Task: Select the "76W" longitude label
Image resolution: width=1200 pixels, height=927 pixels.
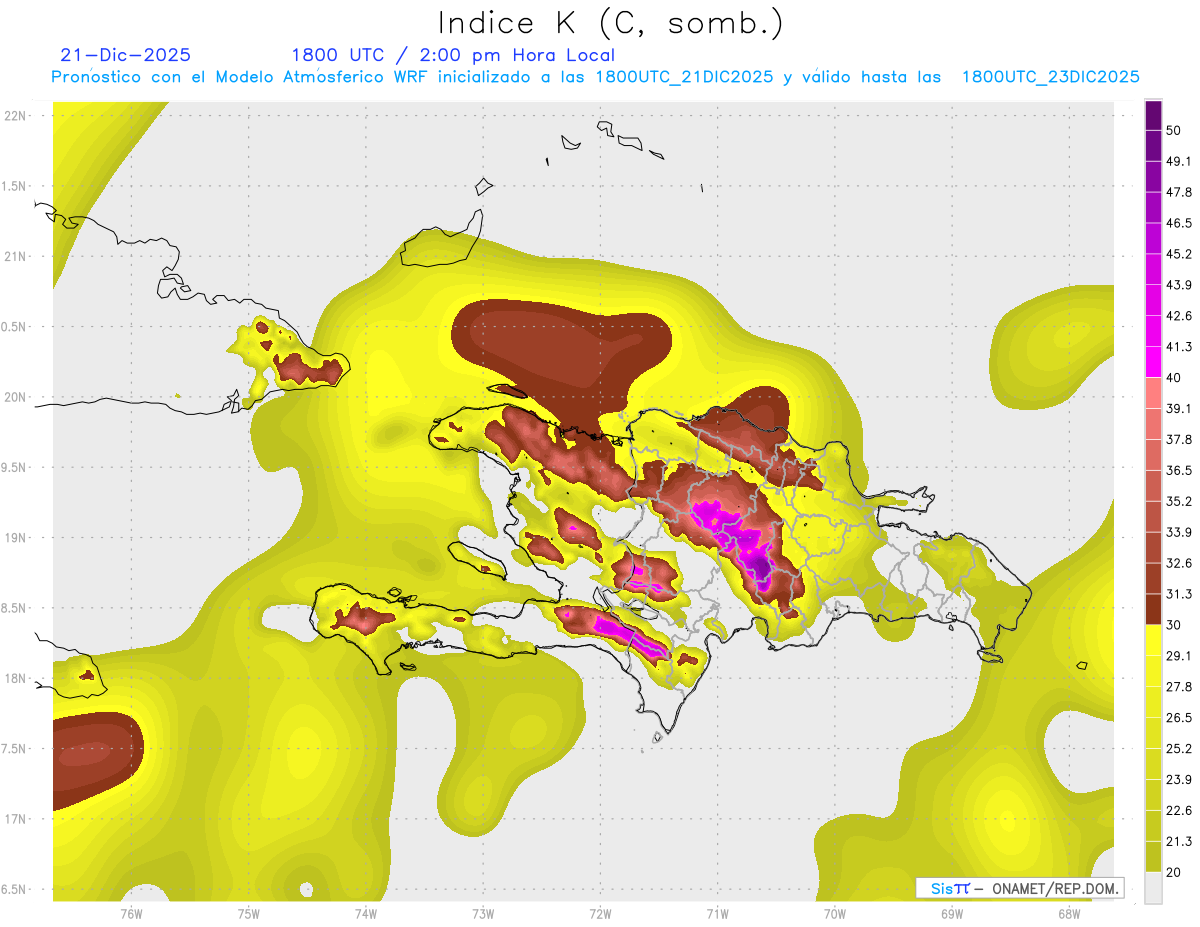Action: 131,914
